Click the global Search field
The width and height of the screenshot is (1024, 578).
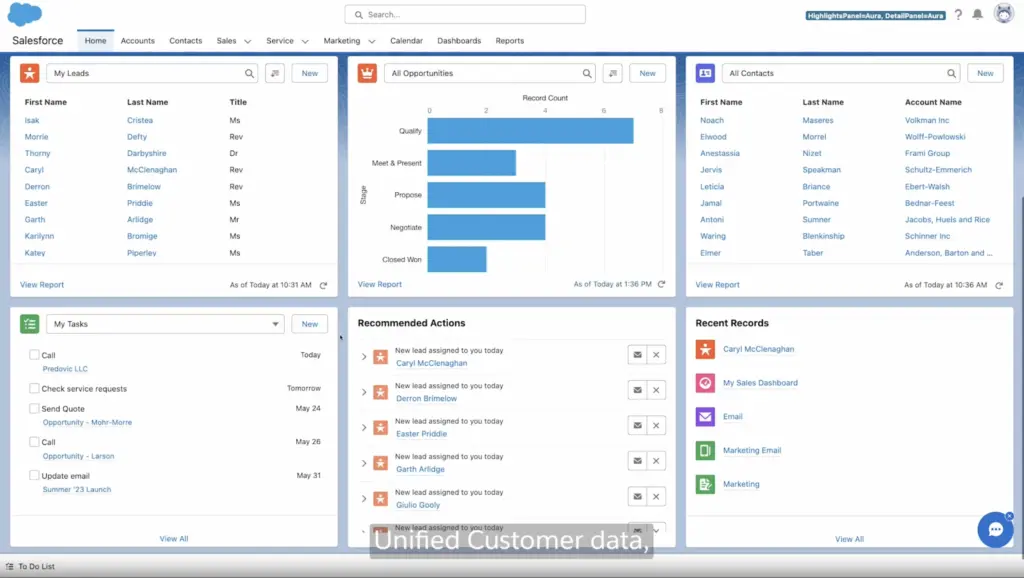pos(465,14)
